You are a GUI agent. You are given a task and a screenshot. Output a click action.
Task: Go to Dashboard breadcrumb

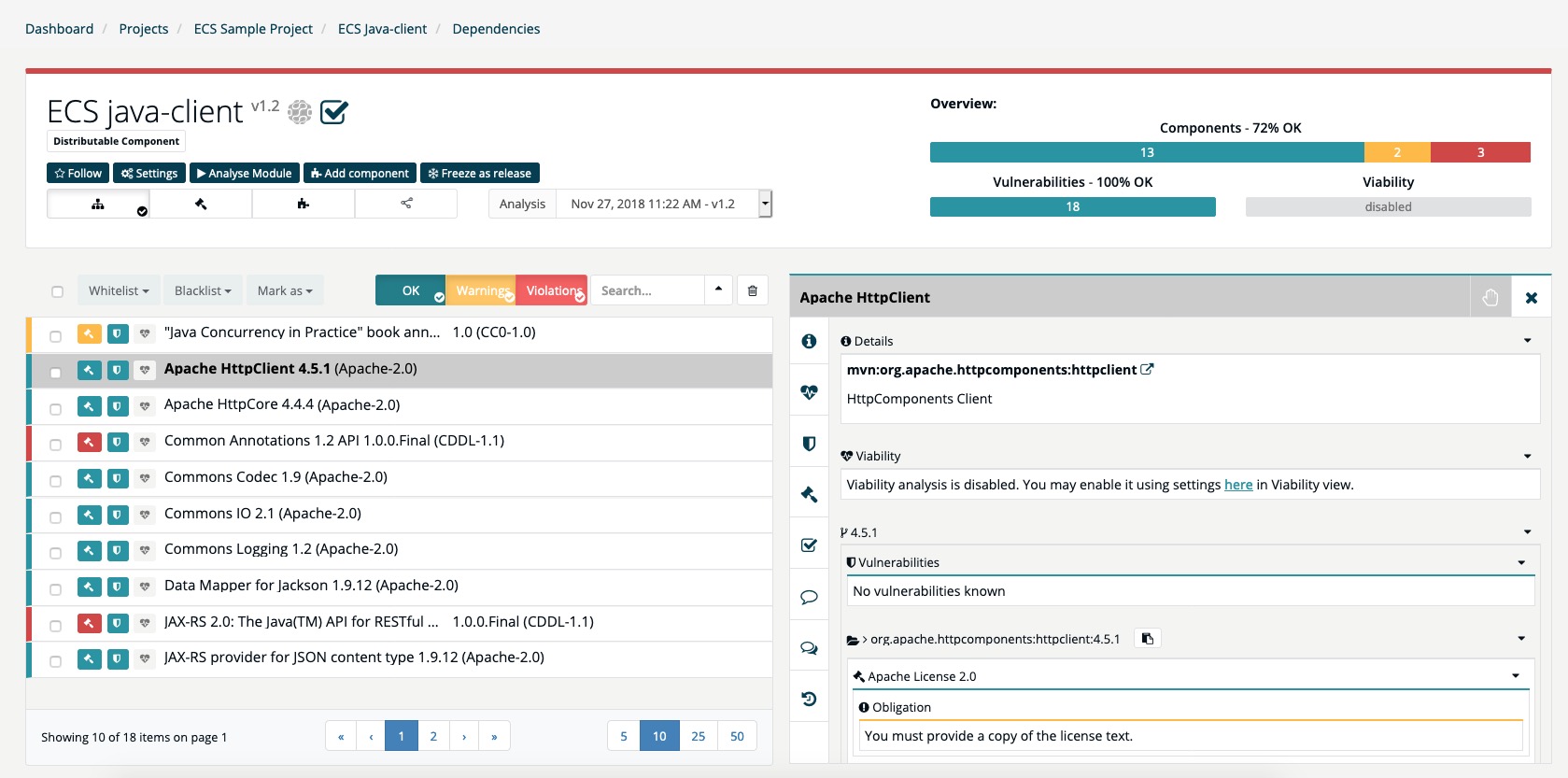point(60,29)
